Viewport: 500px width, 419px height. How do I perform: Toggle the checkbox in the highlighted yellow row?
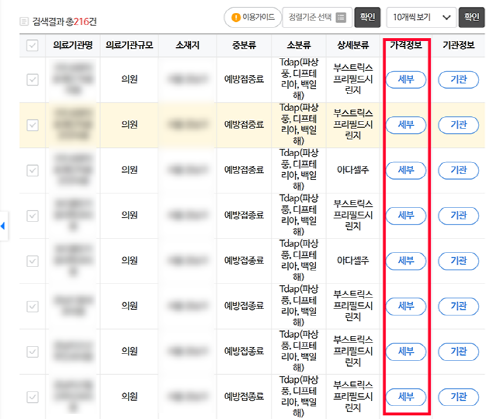point(32,125)
